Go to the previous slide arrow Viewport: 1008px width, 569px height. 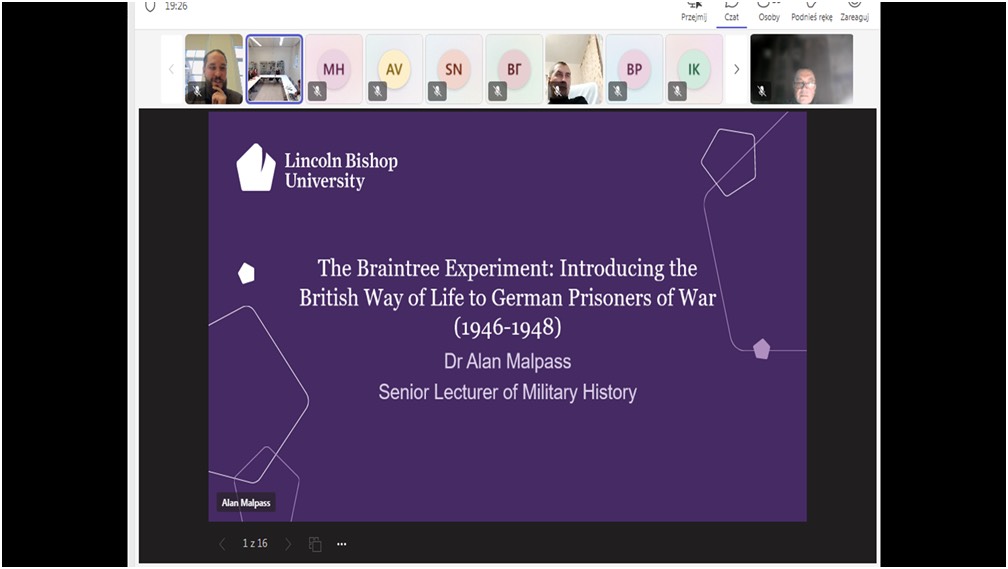click(x=222, y=544)
